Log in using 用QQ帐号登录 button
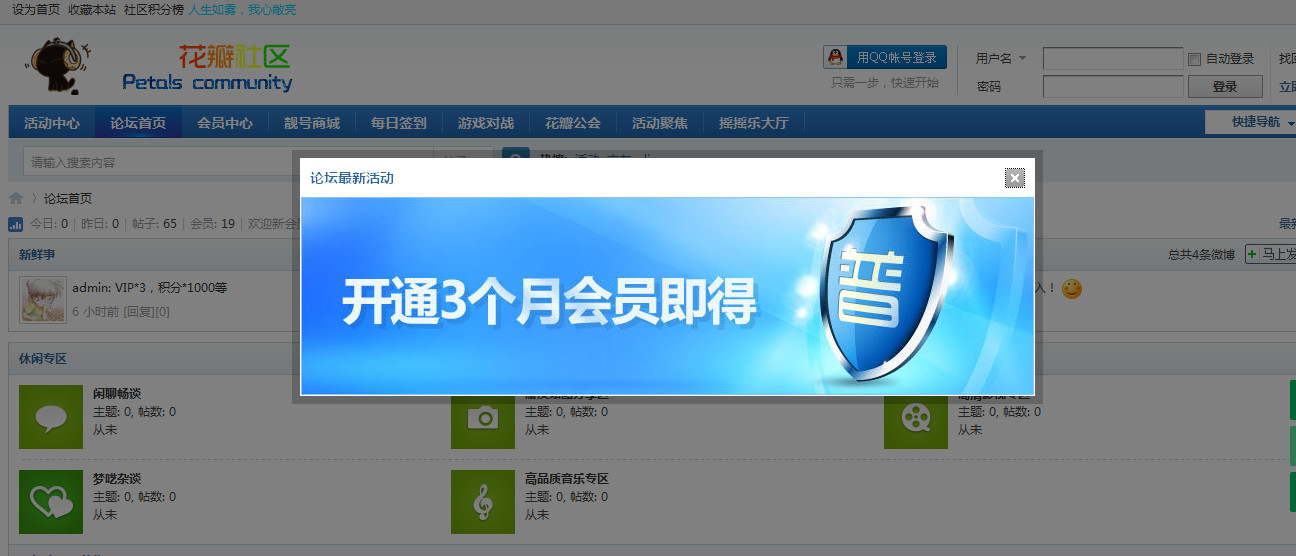This screenshot has width=1296, height=556. click(885, 57)
